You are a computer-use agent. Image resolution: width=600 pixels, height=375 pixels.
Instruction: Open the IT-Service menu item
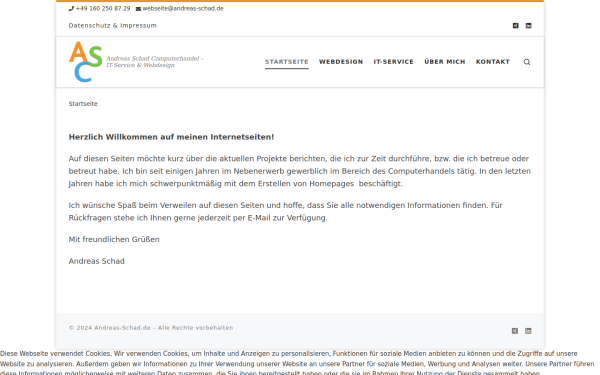pyautogui.click(x=393, y=62)
